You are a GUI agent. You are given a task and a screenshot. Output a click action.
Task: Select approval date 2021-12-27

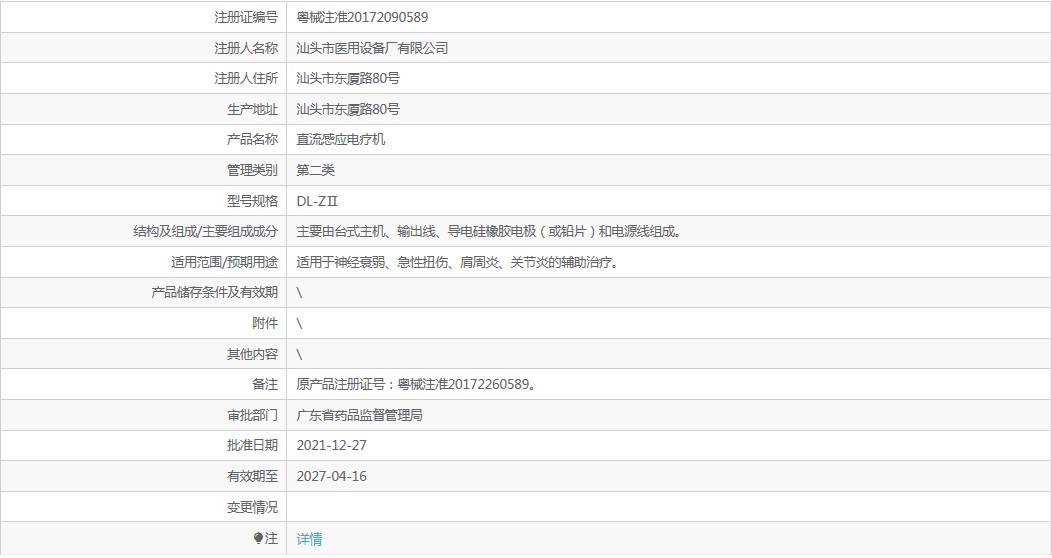pos(331,445)
